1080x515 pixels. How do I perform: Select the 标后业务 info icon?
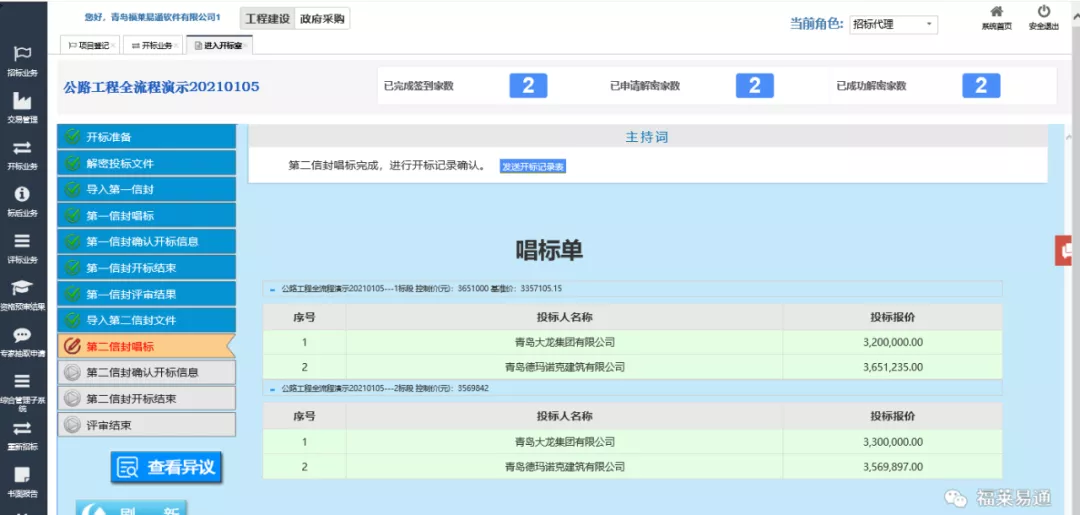(22, 195)
